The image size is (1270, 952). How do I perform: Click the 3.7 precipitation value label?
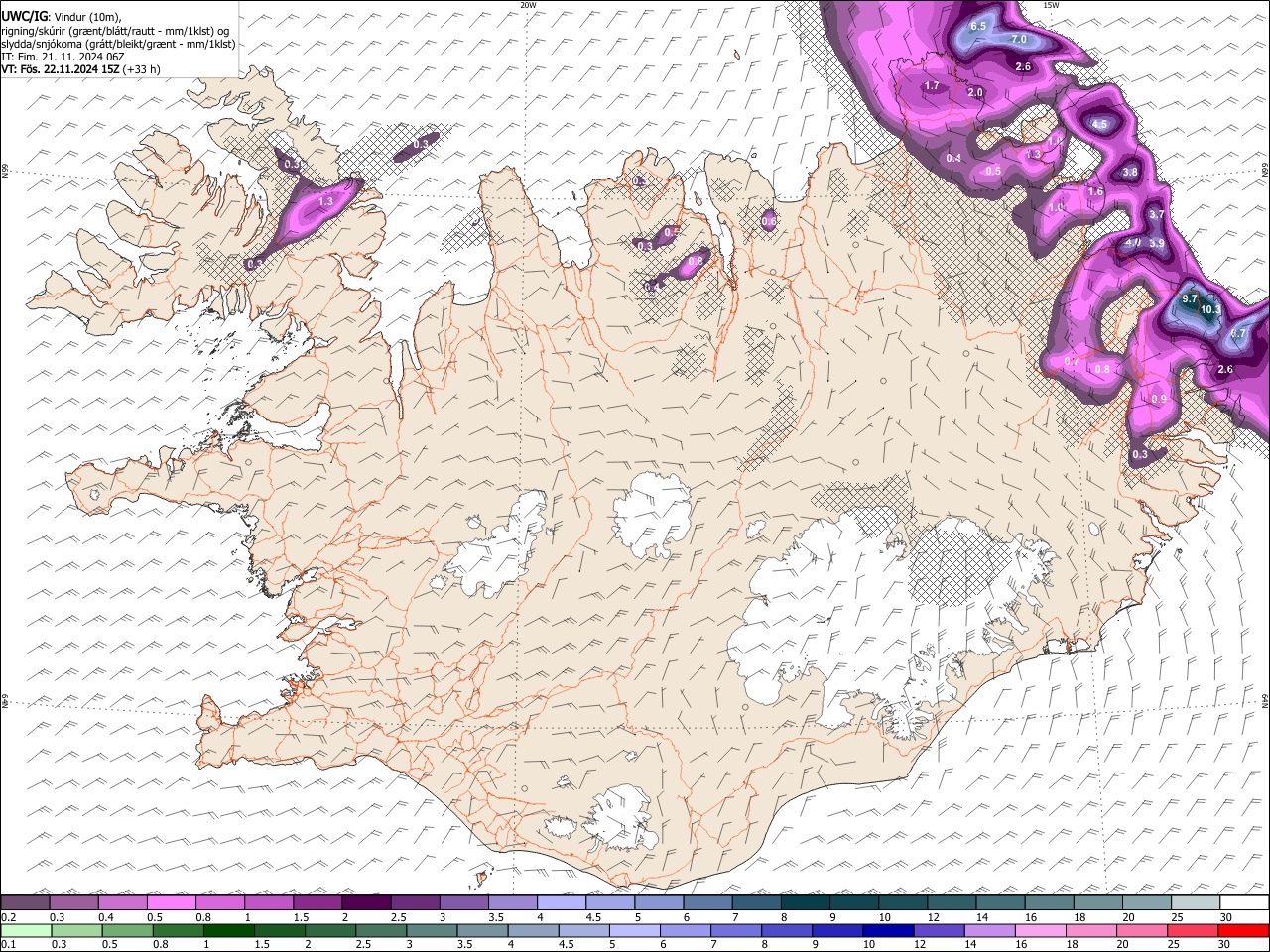(1156, 214)
